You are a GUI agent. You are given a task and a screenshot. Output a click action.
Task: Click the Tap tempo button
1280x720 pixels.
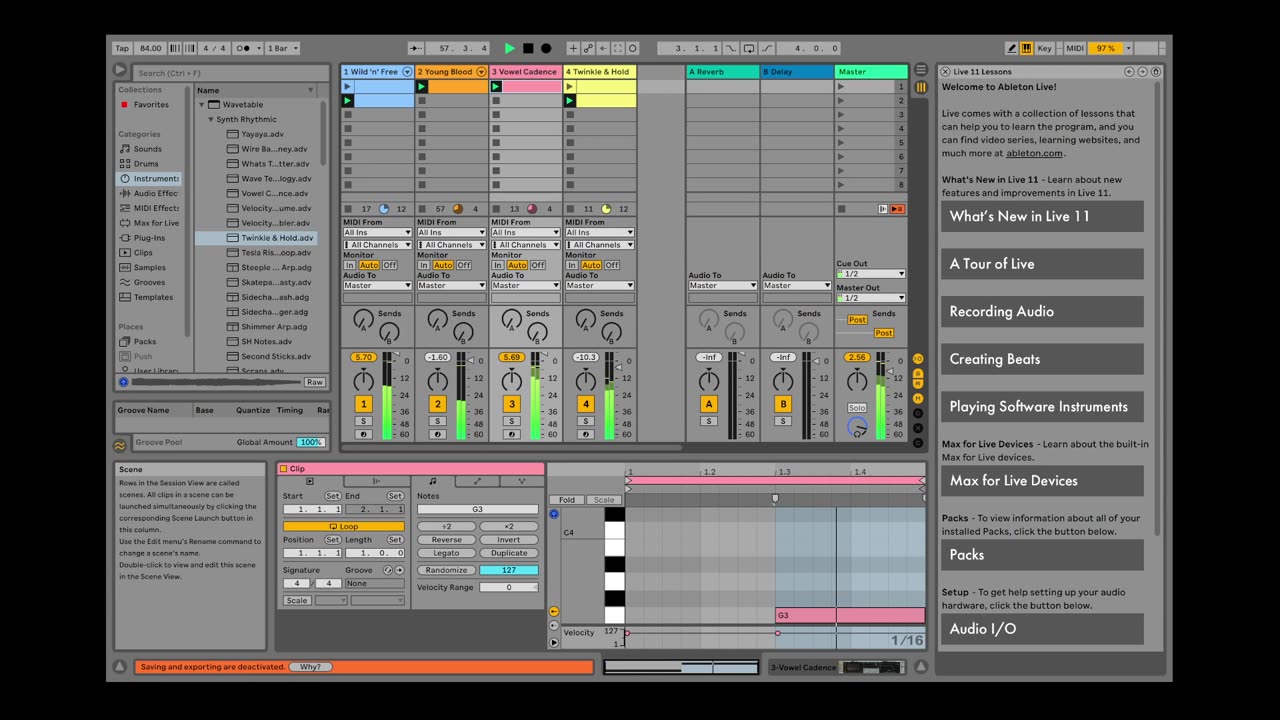click(122, 48)
